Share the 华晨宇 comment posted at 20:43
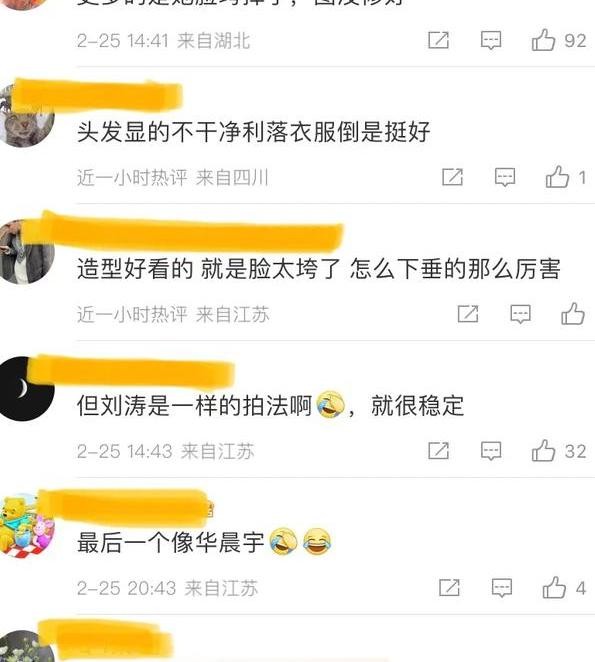Image resolution: width=595 pixels, height=662 pixels. [449, 587]
